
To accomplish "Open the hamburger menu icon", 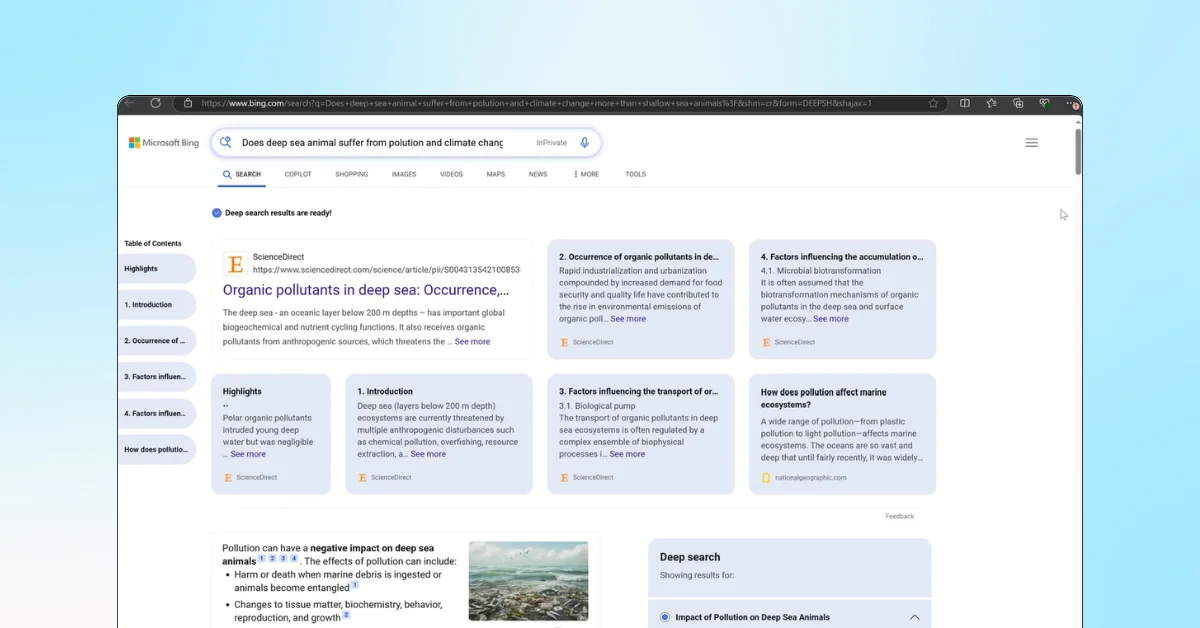I will [1032, 143].
